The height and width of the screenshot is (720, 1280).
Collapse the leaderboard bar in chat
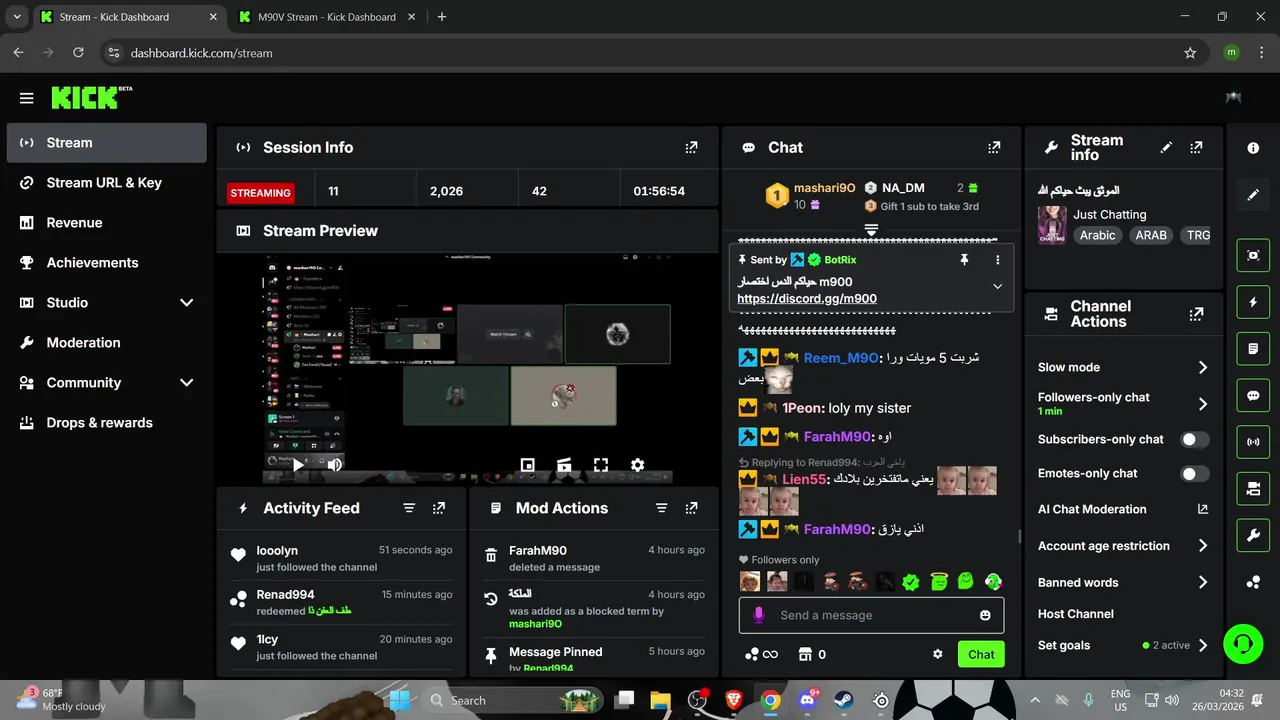pos(871,230)
